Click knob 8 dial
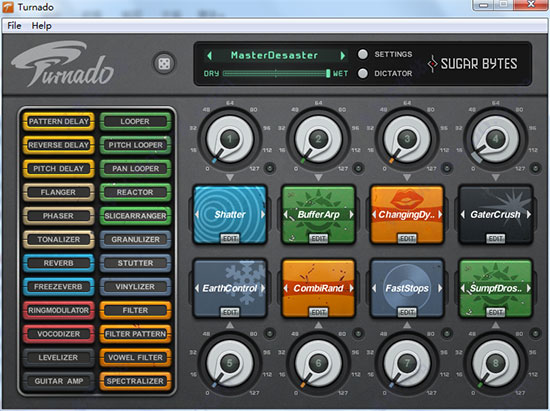 [495, 363]
